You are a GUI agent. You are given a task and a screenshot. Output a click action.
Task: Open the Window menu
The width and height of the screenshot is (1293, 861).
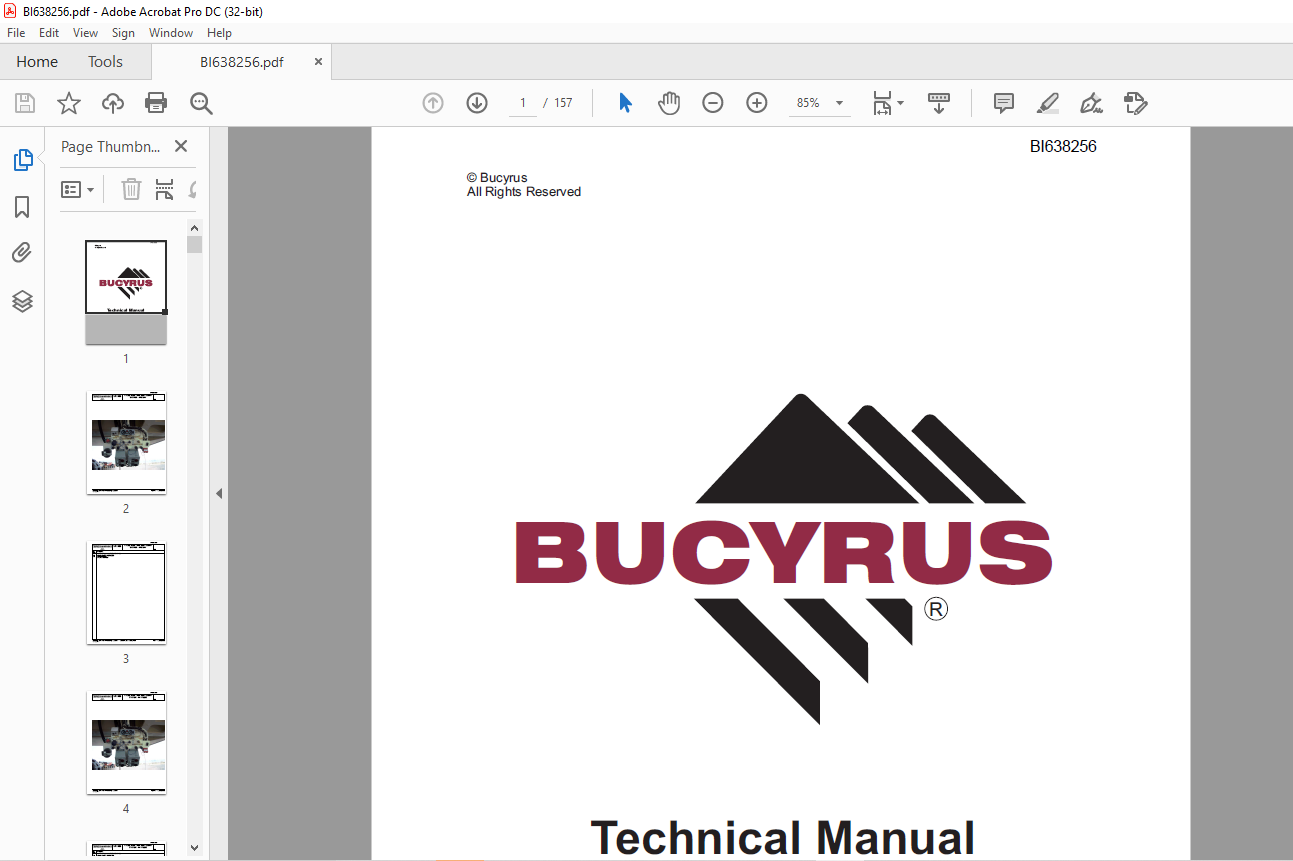point(171,33)
